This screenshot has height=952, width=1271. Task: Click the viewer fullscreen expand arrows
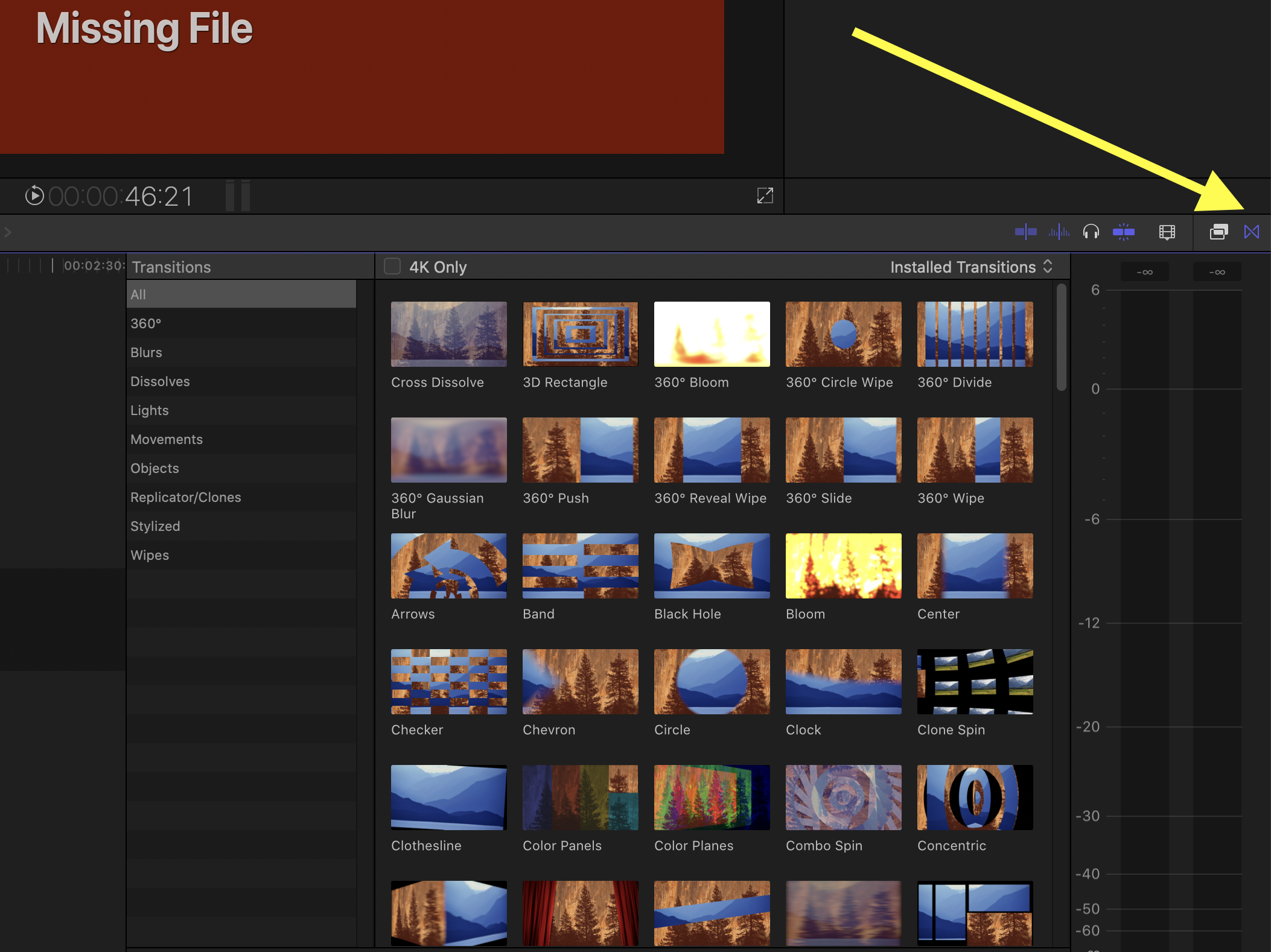[x=765, y=195]
